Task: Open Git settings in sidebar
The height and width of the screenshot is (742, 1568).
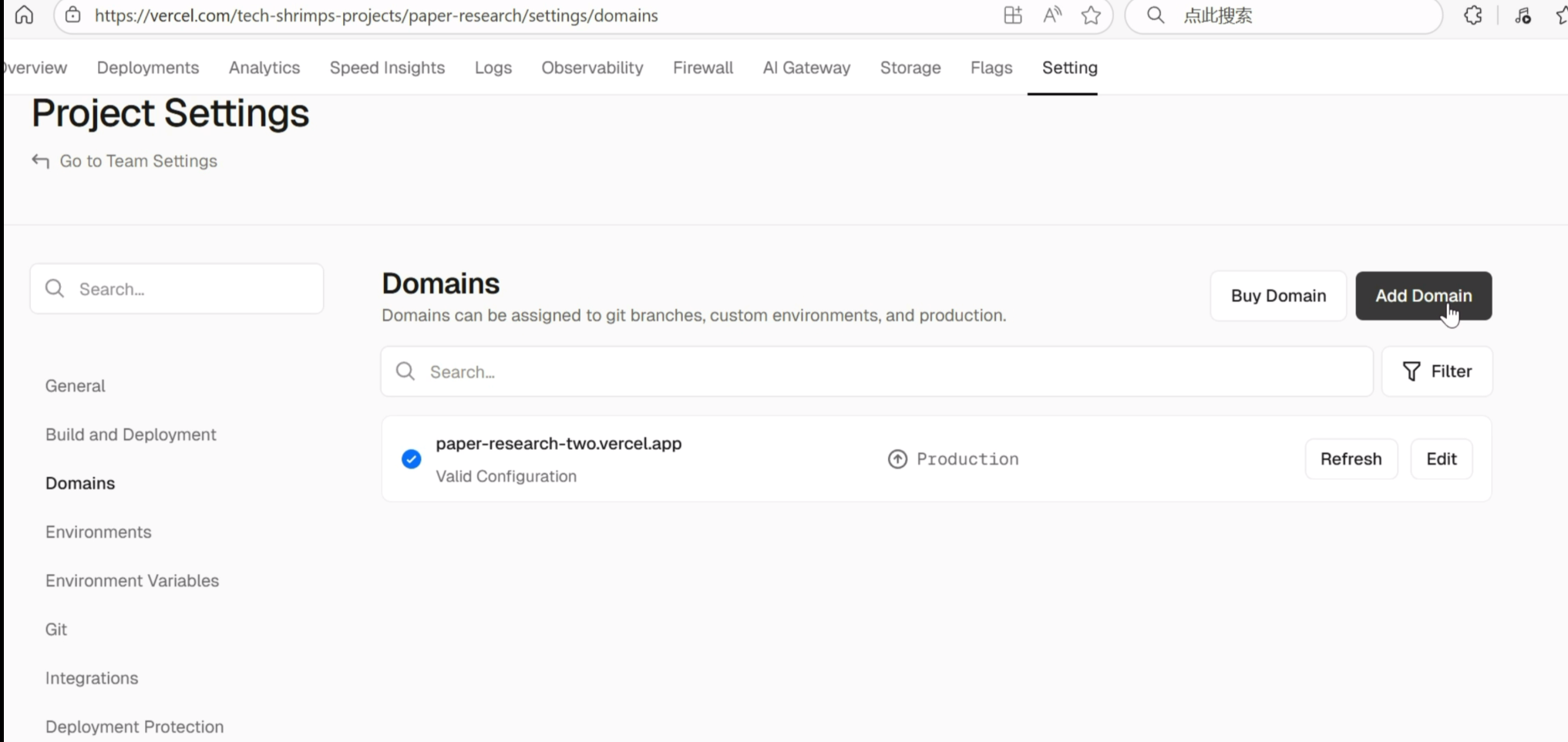Action: [56, 630]
